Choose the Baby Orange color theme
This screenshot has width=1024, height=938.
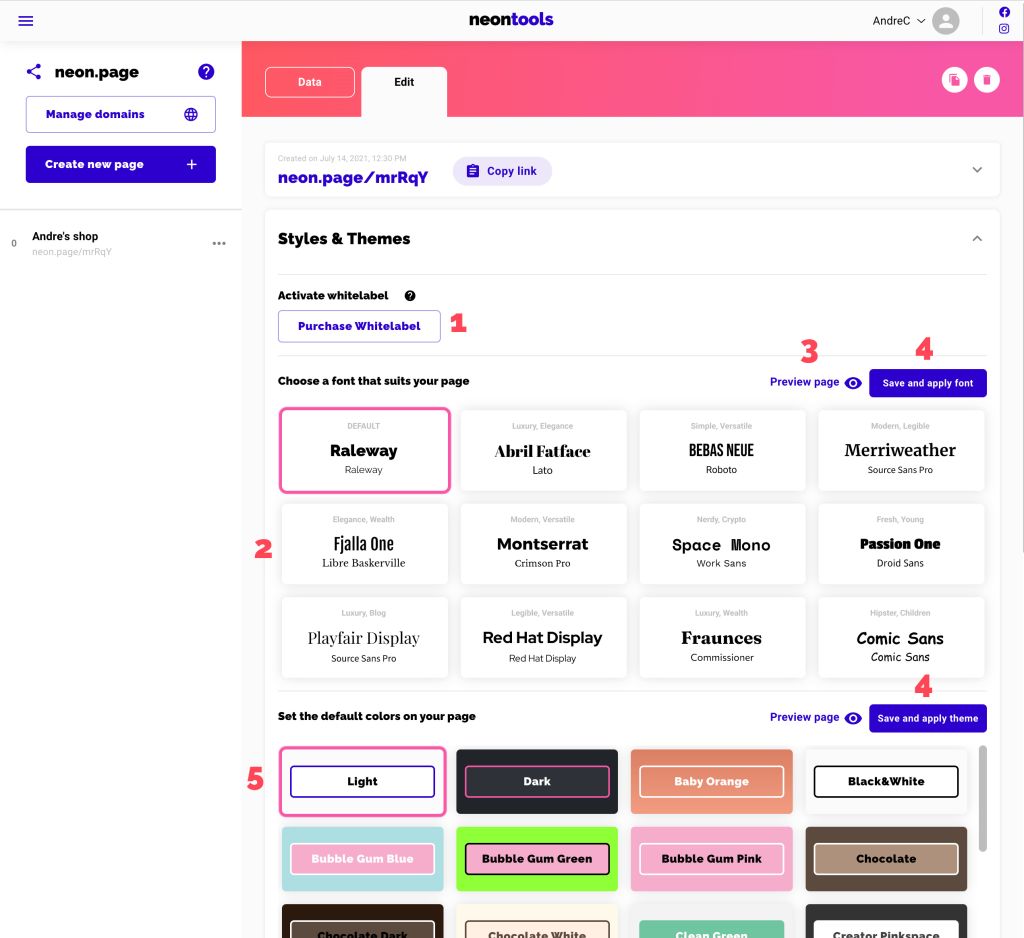pyautogui.click(x=711, y=781)
